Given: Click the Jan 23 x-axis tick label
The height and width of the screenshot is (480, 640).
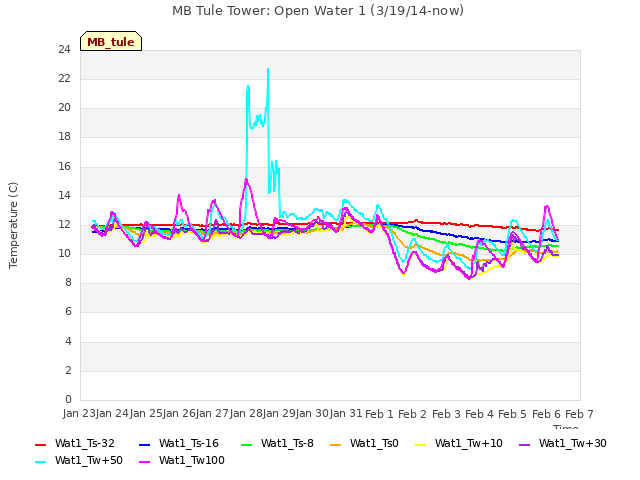Looking at the screenshot, I should tap(79, 414).
